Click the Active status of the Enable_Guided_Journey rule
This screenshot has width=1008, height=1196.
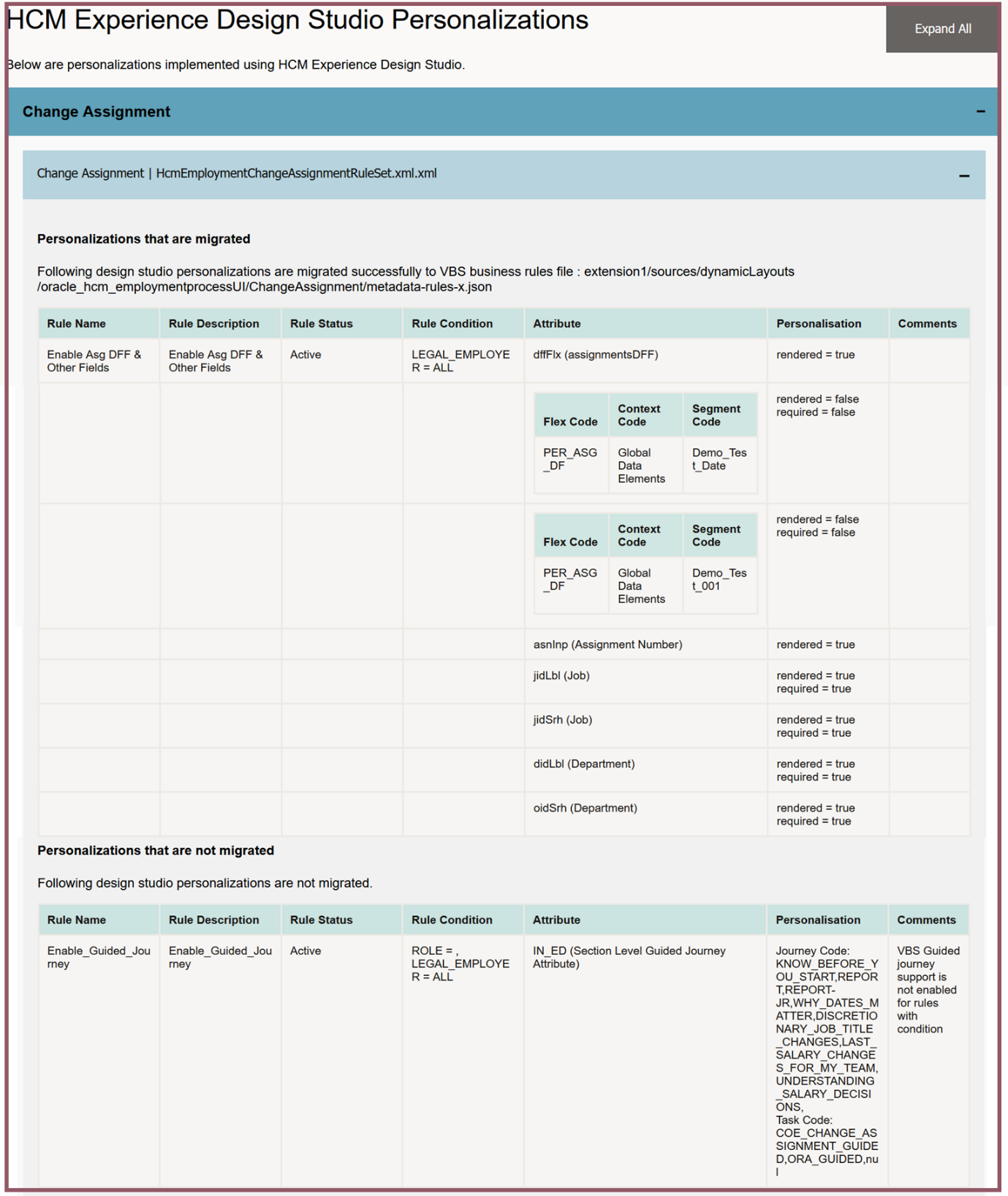point(306,951)
